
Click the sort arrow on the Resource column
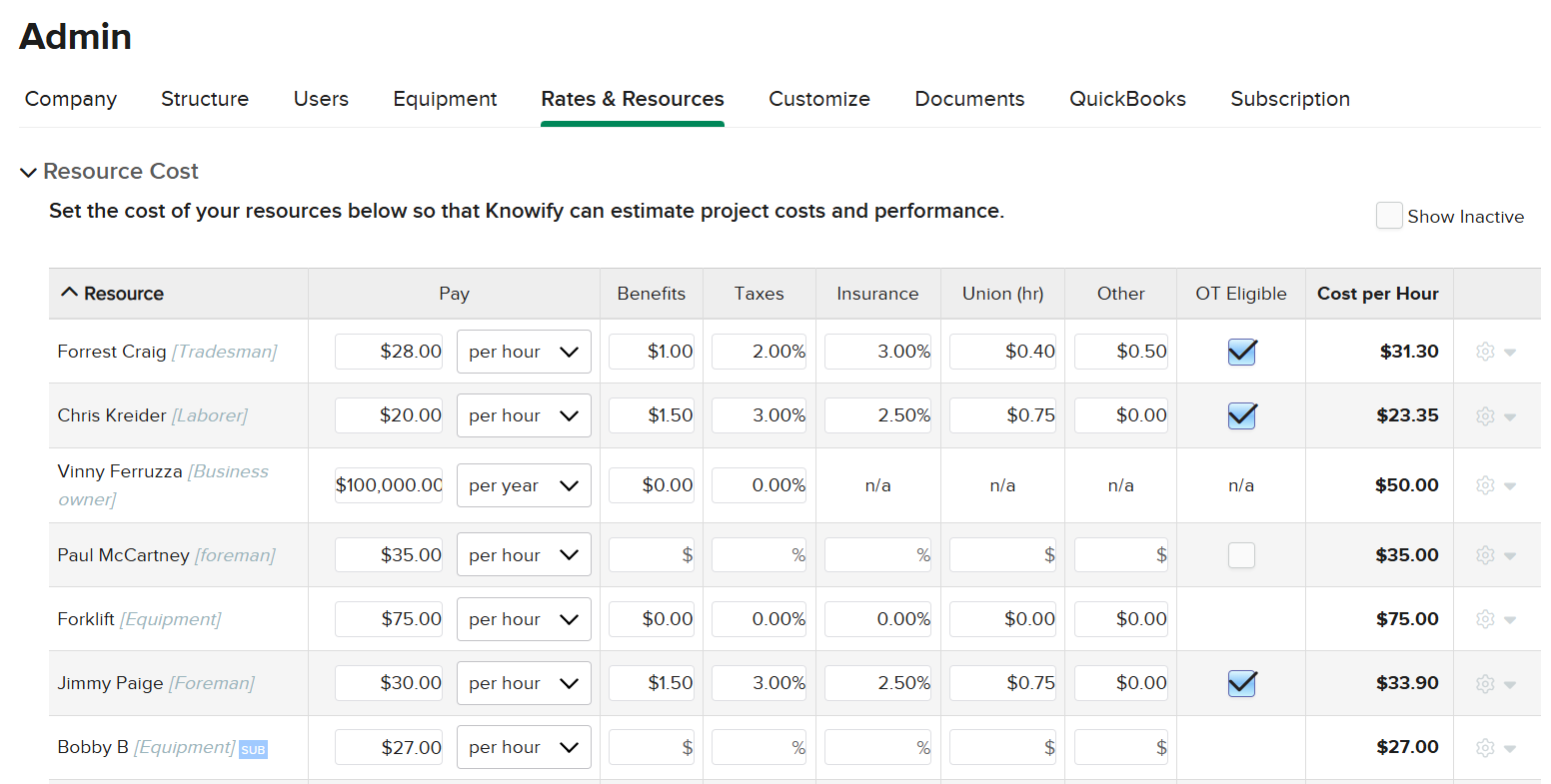point(69,293)
